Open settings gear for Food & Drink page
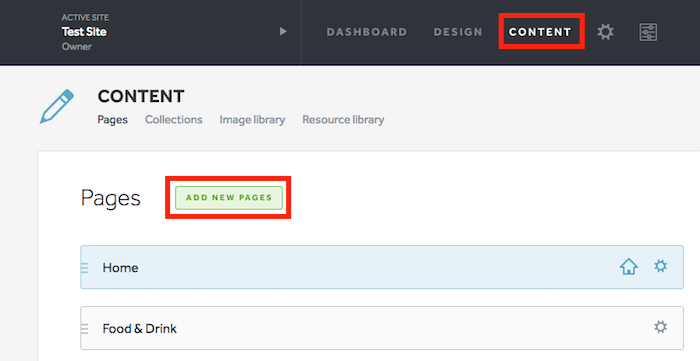The height and width of the screenshot is (361, 700). 661,327
